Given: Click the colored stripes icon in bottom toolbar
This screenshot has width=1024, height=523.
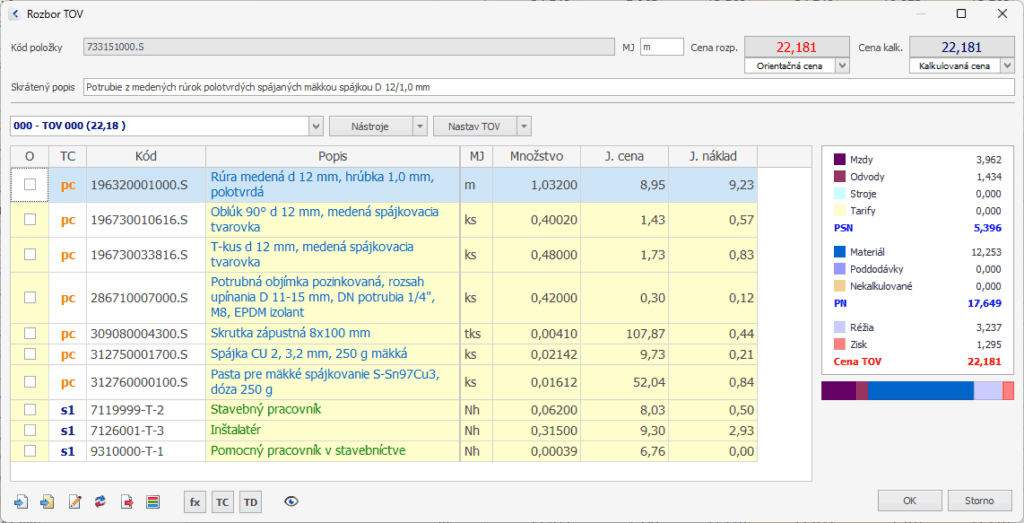Looking at the screenshot, I should click(x=153, y=501).
